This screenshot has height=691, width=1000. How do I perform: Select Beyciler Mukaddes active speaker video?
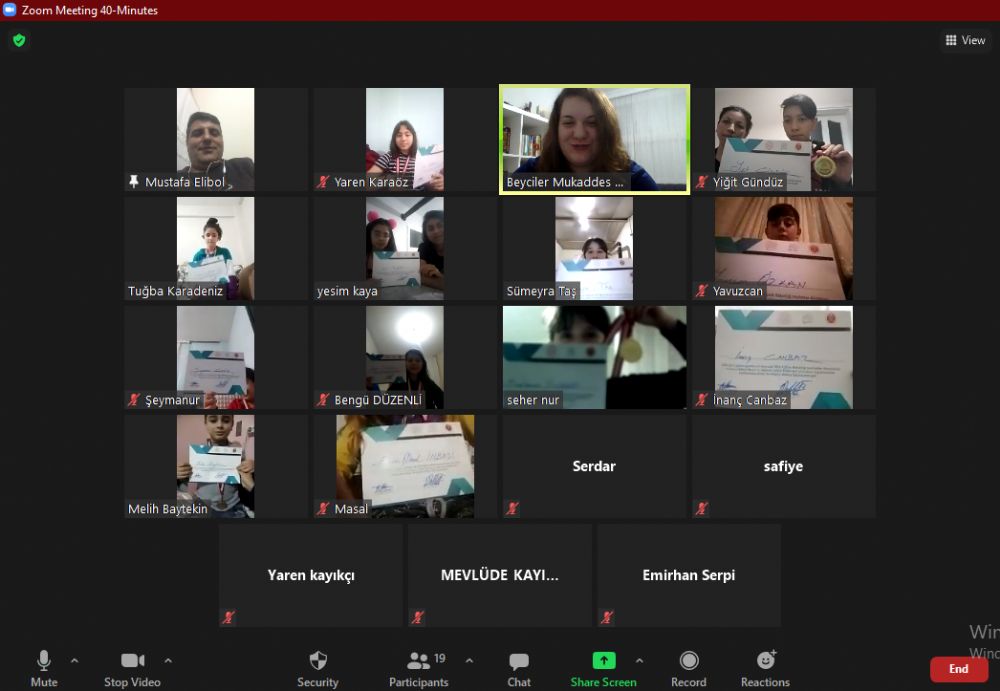tap(594, 139)
